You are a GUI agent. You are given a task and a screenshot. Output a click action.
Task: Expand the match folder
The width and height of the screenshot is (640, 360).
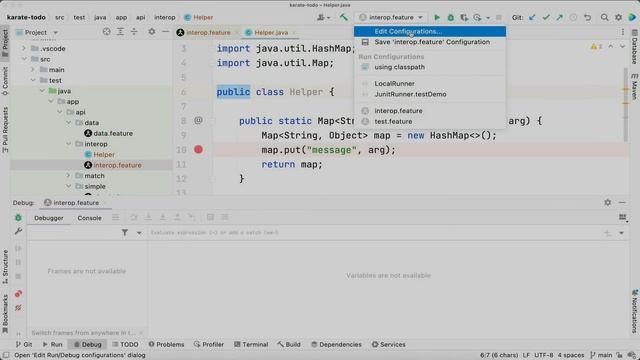(x=69, y=176)
